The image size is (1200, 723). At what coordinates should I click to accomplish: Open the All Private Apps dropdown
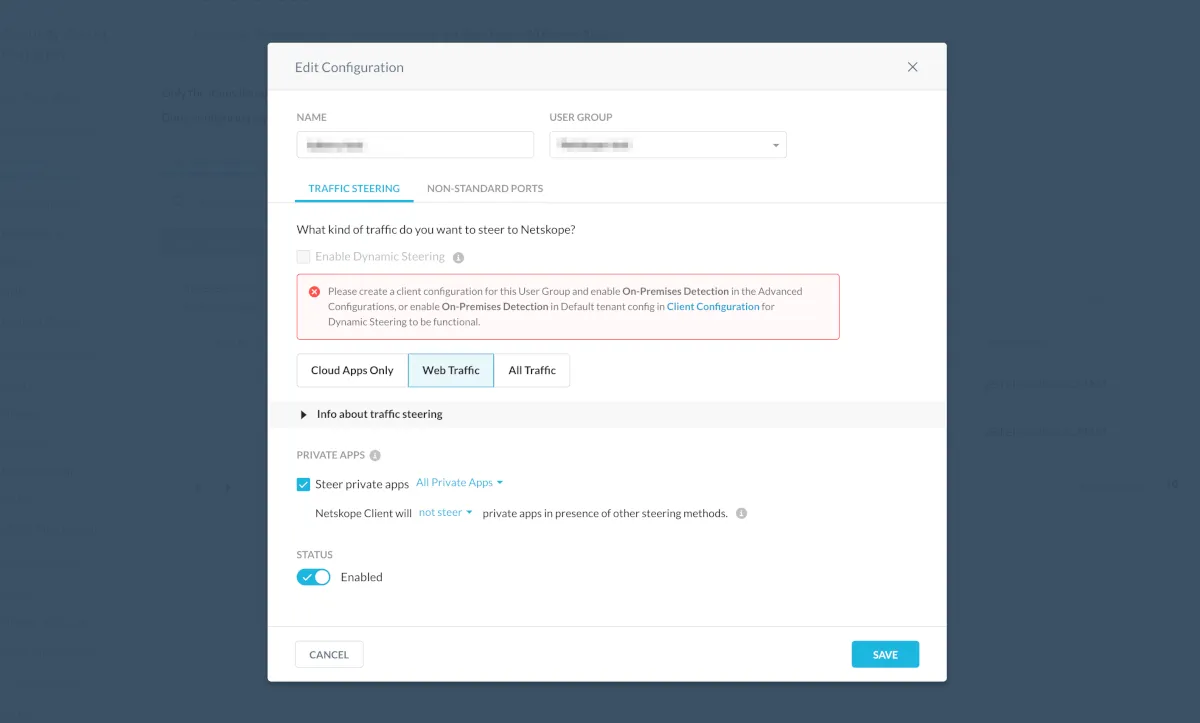pyautogui.click(x=459, y=483)
